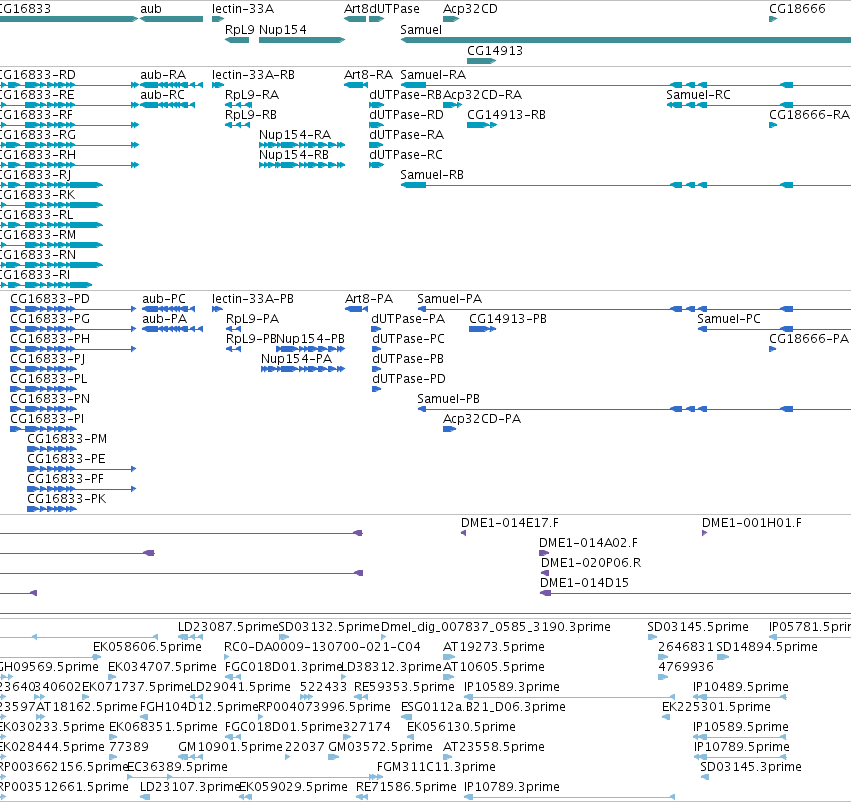
Task: Click the Samuel-RA transcript label
Action: click(x=433, y=75)
